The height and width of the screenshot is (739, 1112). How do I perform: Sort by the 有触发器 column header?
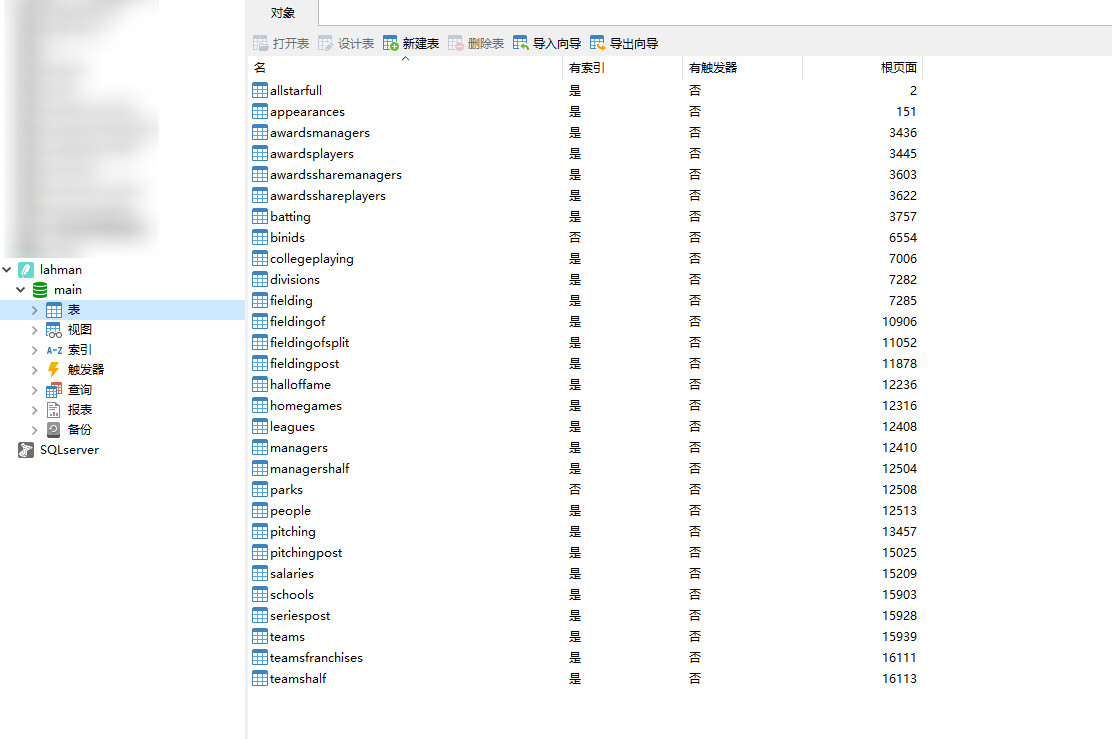click(x=742, y=67)
